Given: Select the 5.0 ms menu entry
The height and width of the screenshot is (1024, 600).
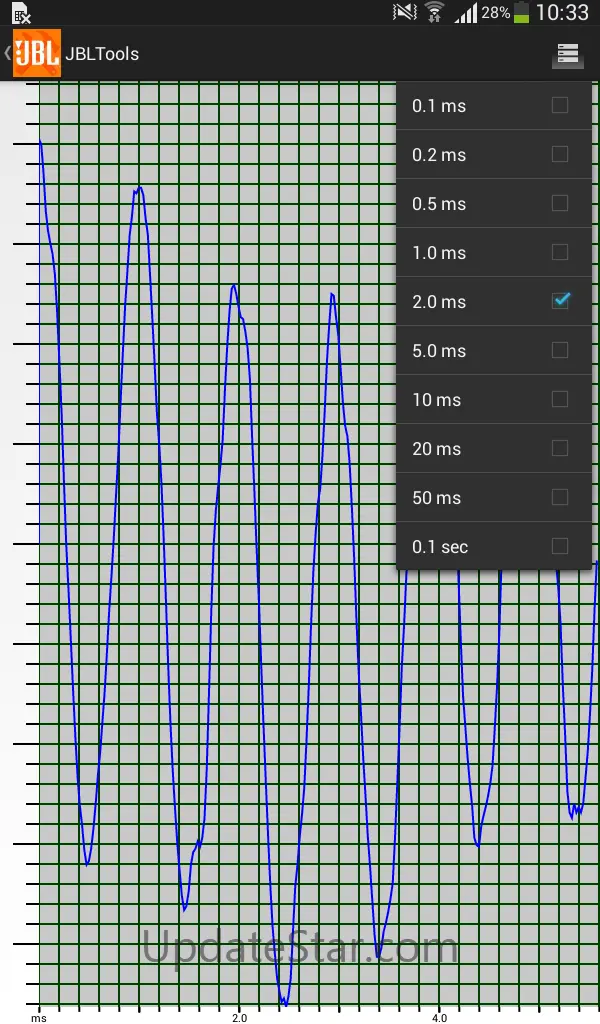Looking at the screenshot, I should [x=494, y=350].
